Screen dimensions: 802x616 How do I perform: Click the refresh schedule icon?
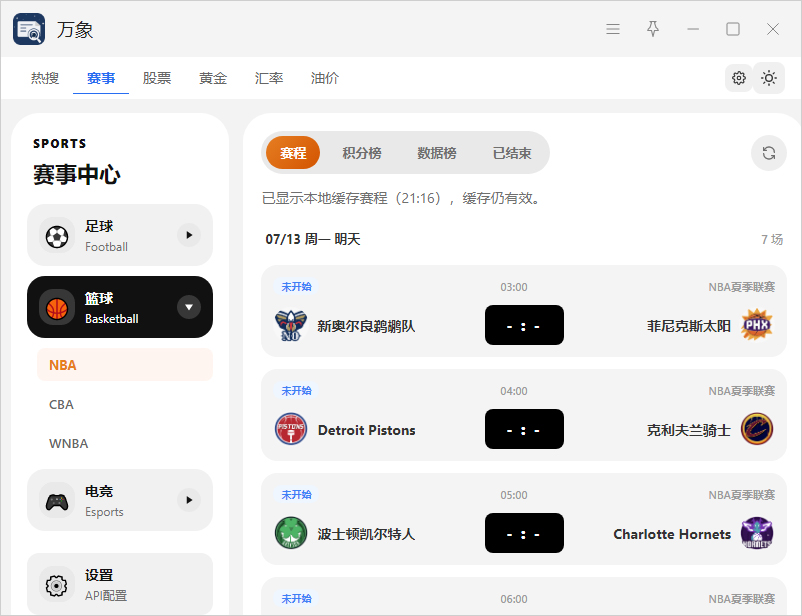click(x=768, y=153)
